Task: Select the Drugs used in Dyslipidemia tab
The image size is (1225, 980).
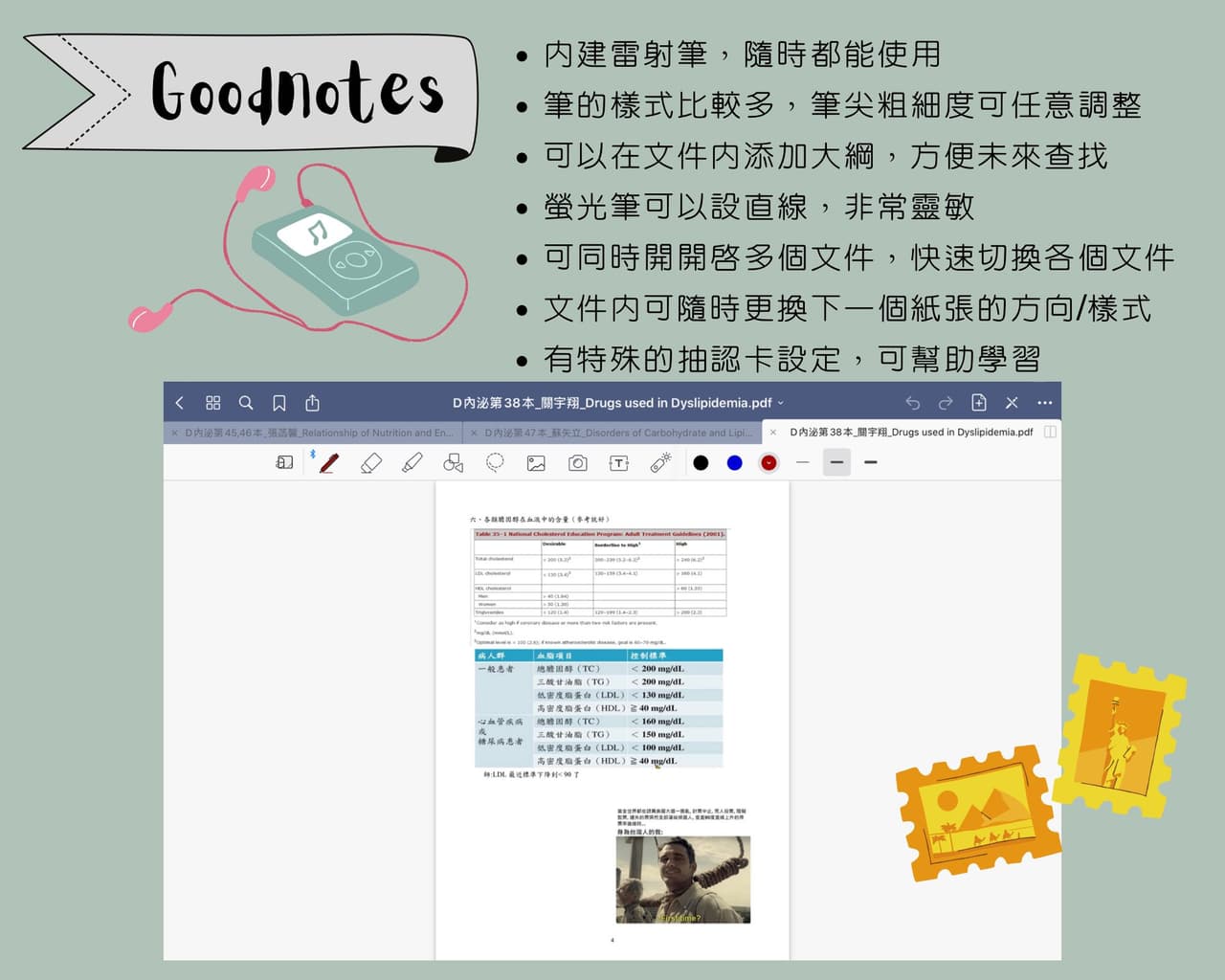Action: pyautogui.click(x=911, y=433)
